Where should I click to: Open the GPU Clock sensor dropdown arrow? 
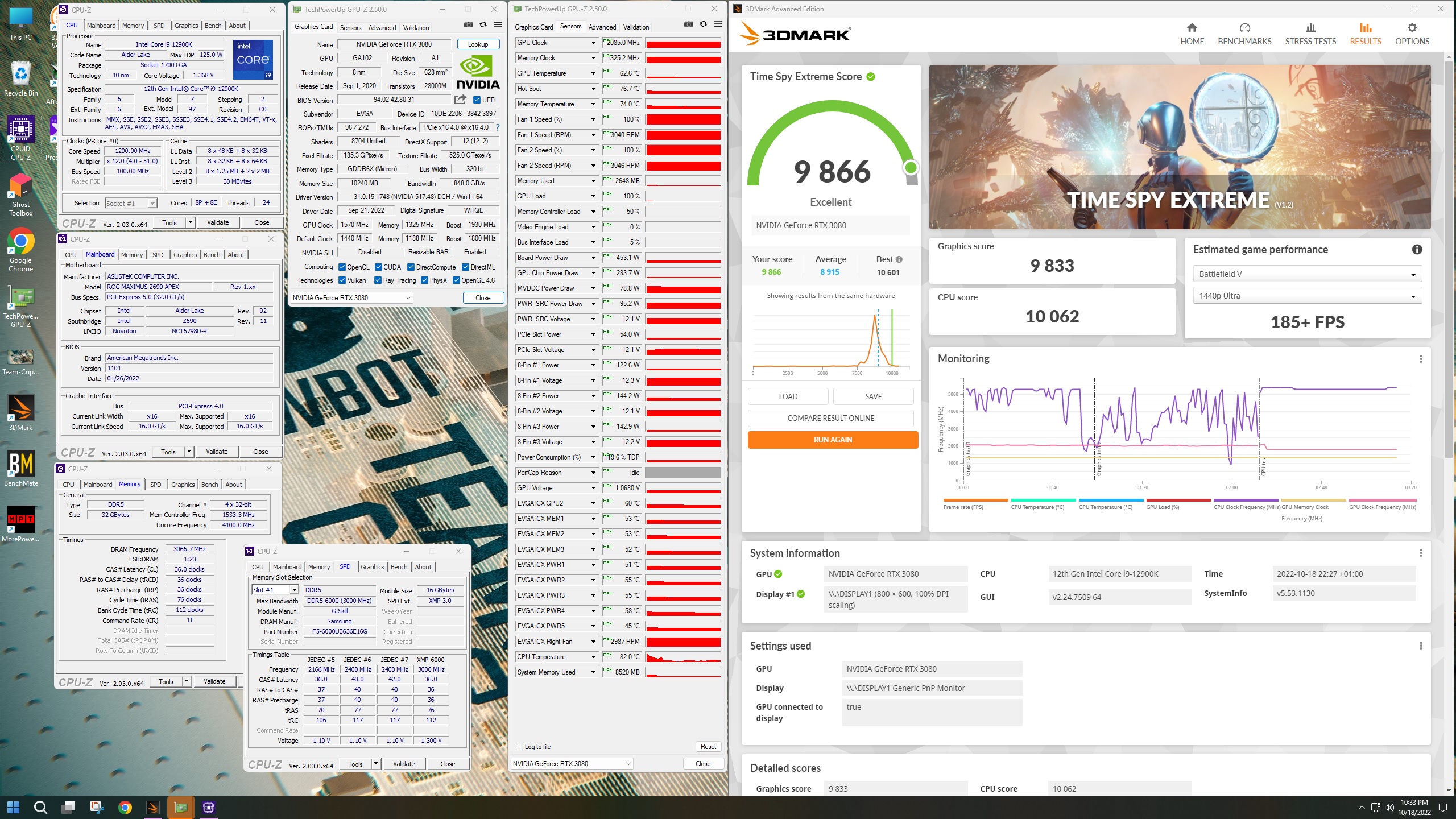point(593,43)
